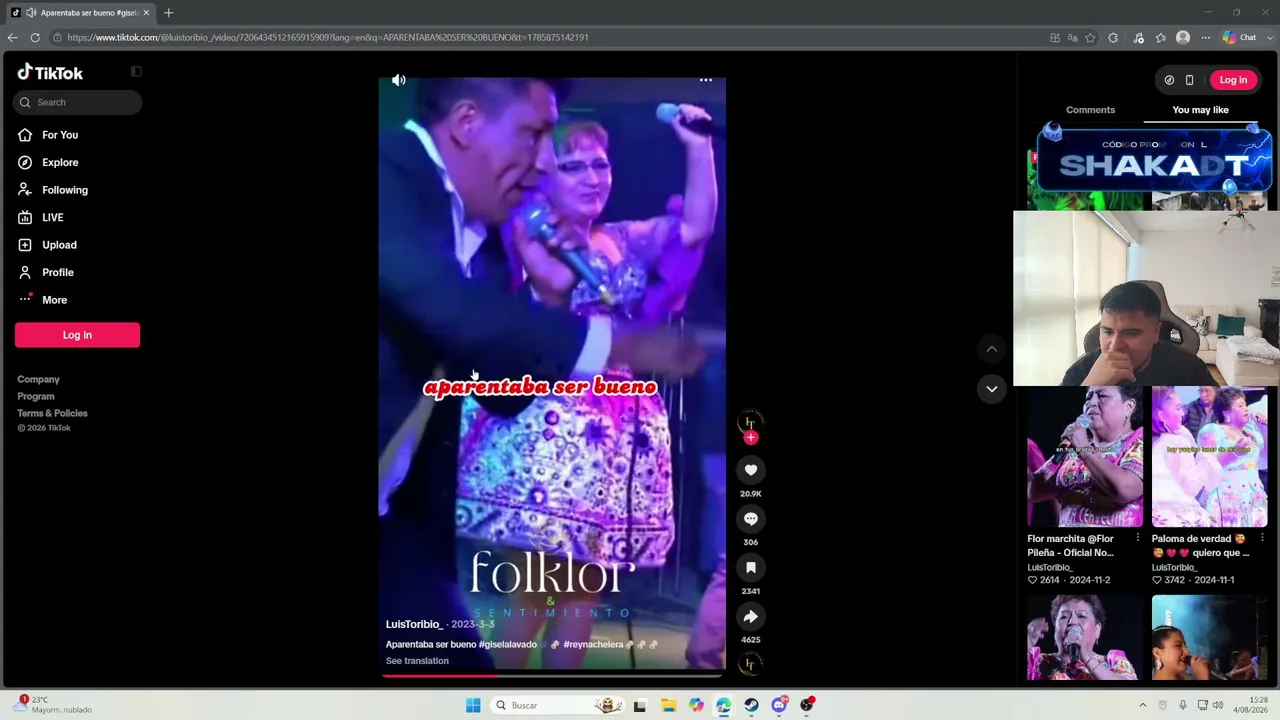
Task: Expand the Company footer section
Action: coord(38,379)
